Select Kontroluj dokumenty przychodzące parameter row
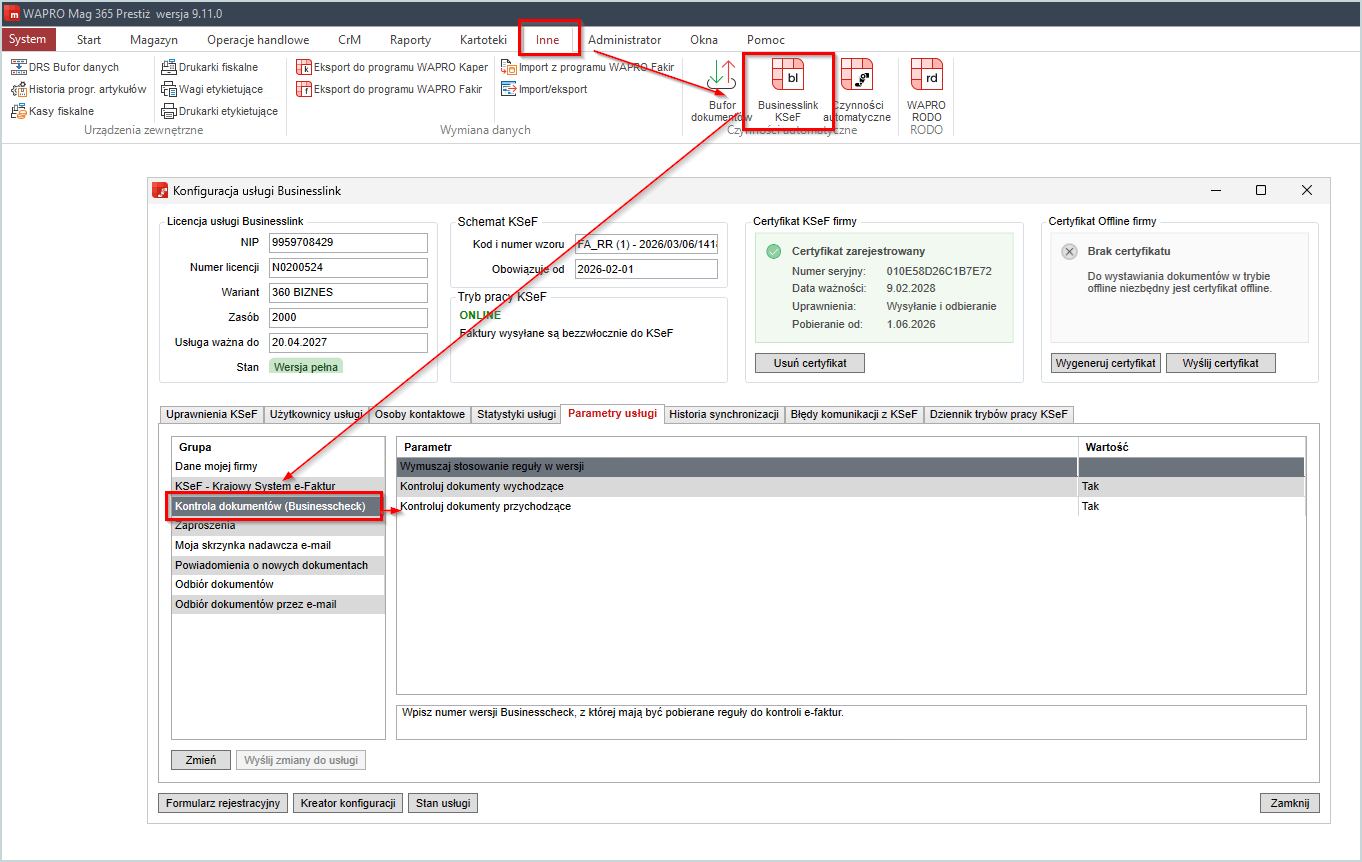 850,506
